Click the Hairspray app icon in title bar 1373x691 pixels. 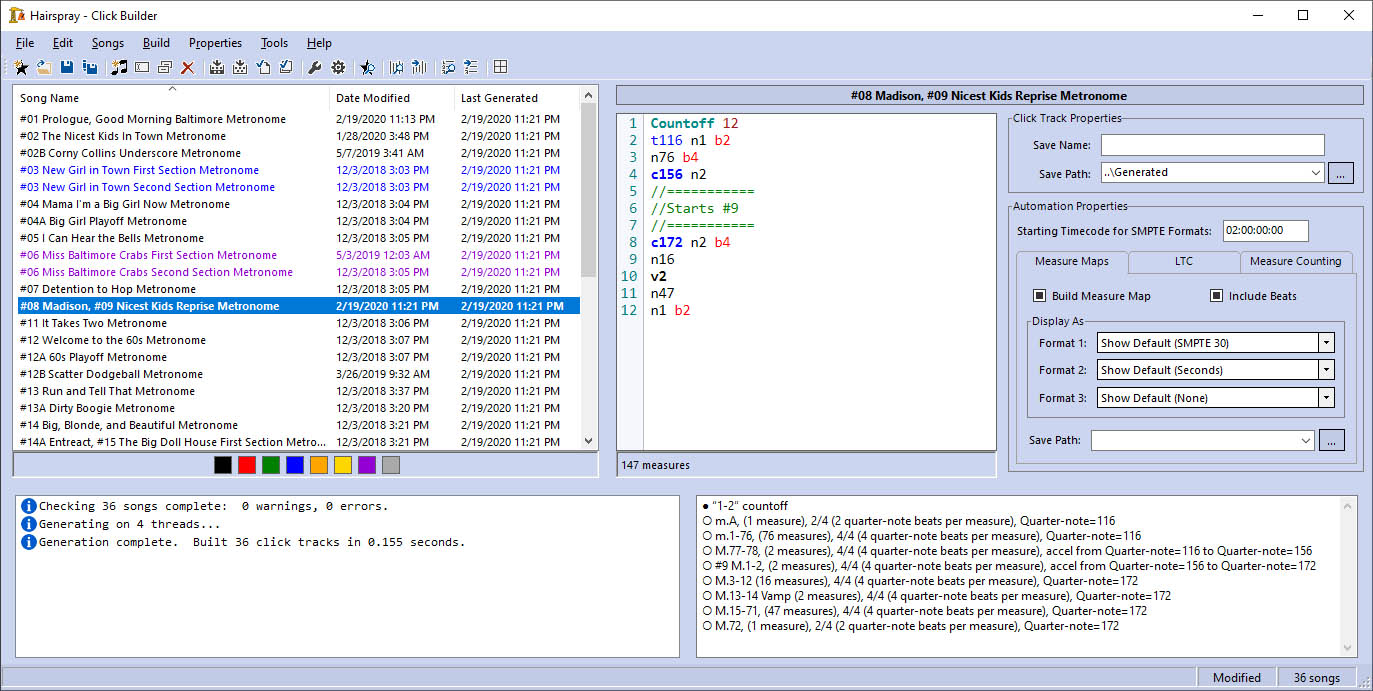tap(16, 15)
